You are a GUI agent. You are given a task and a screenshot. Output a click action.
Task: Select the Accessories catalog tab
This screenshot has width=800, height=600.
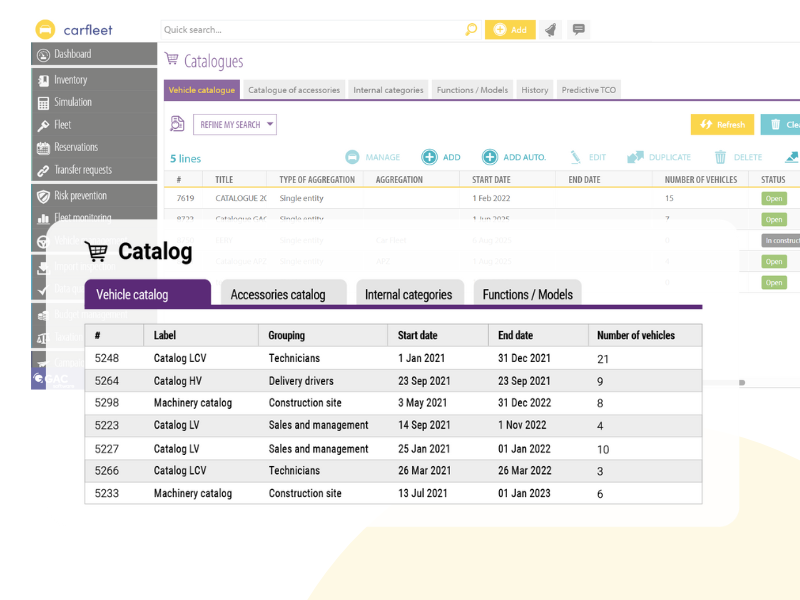(278, 294)
